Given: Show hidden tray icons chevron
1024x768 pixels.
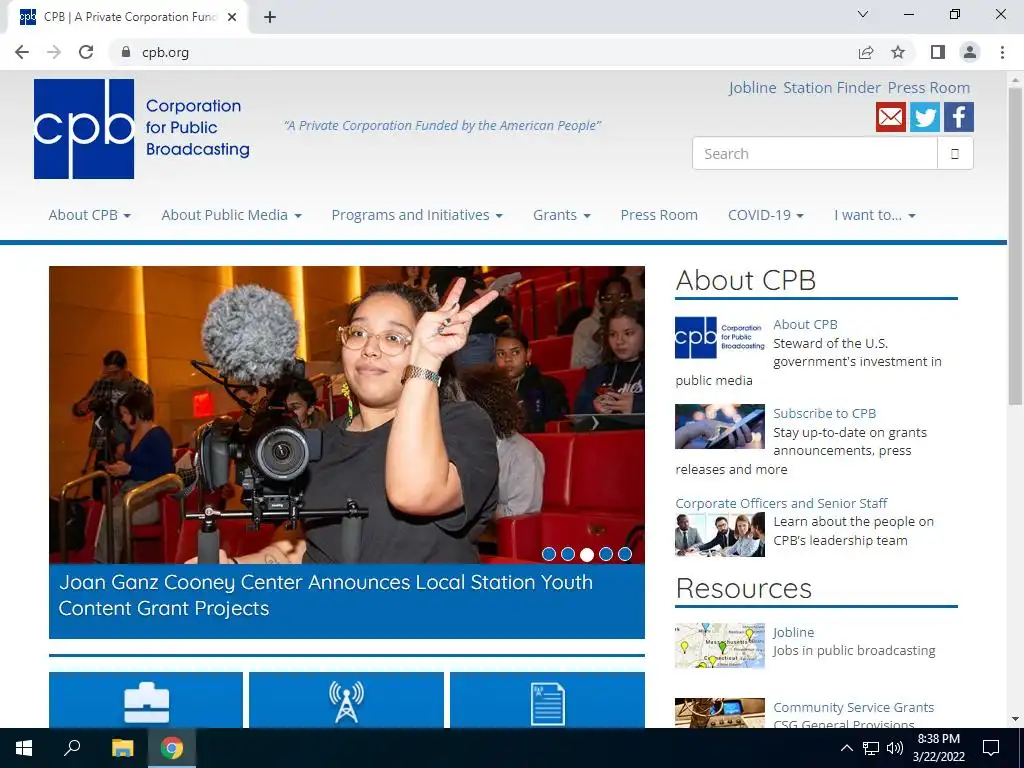Looking at the screenshot, I should coord(846,748).
